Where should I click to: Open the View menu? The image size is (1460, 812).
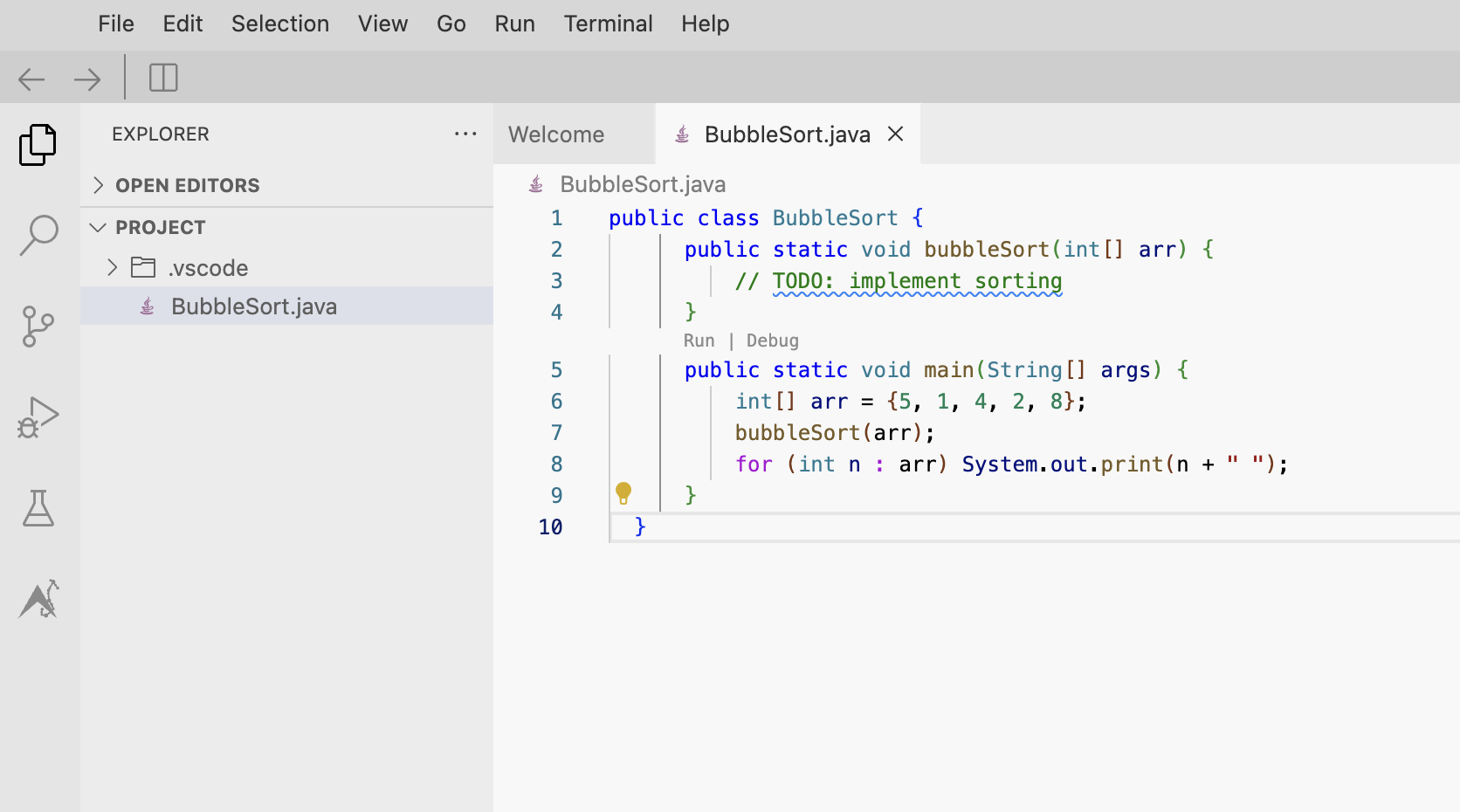[382, 24]
